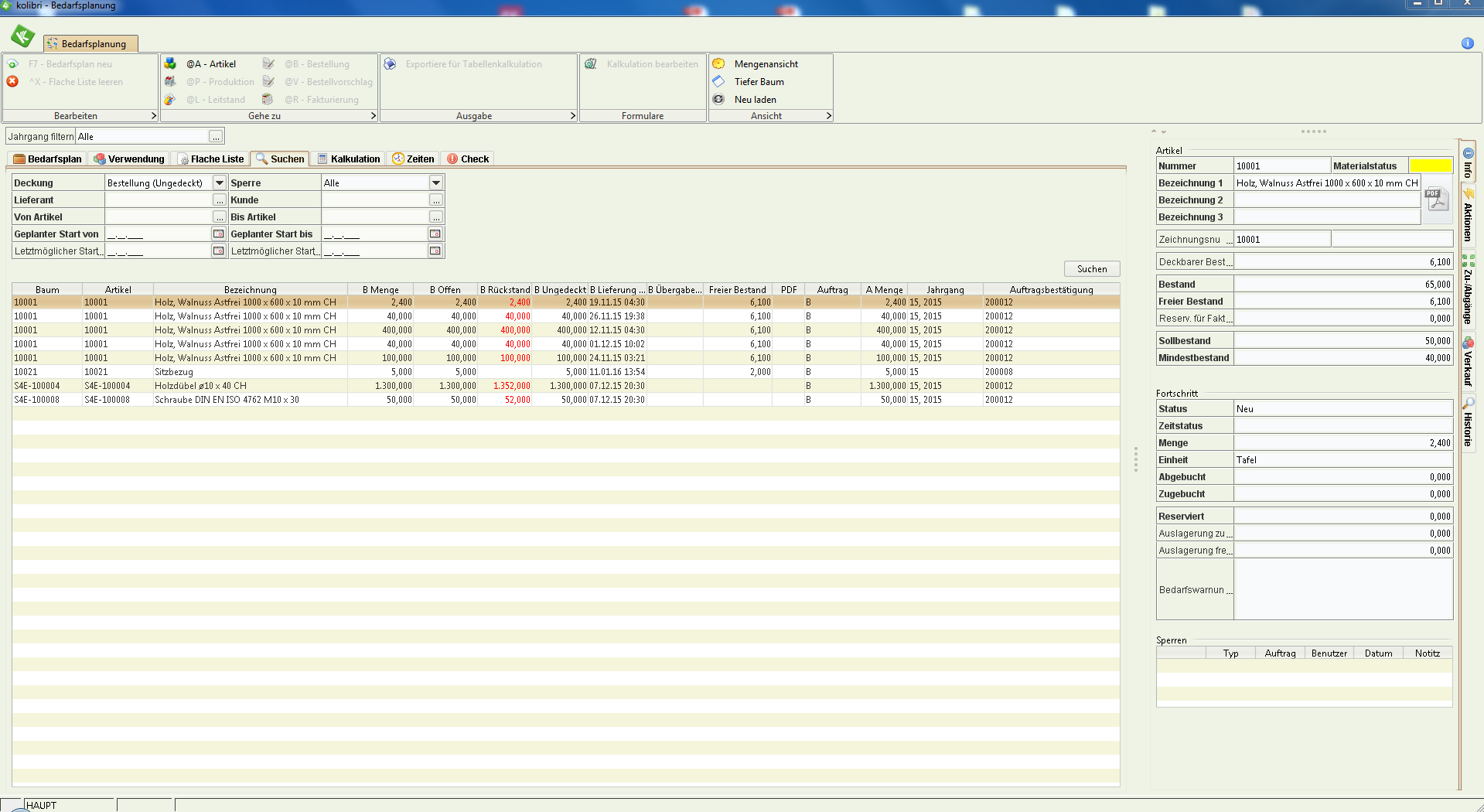Select the Sitzbezug row
The width and height of the screenshot is (1484, 812).
[x=566, y=372]
